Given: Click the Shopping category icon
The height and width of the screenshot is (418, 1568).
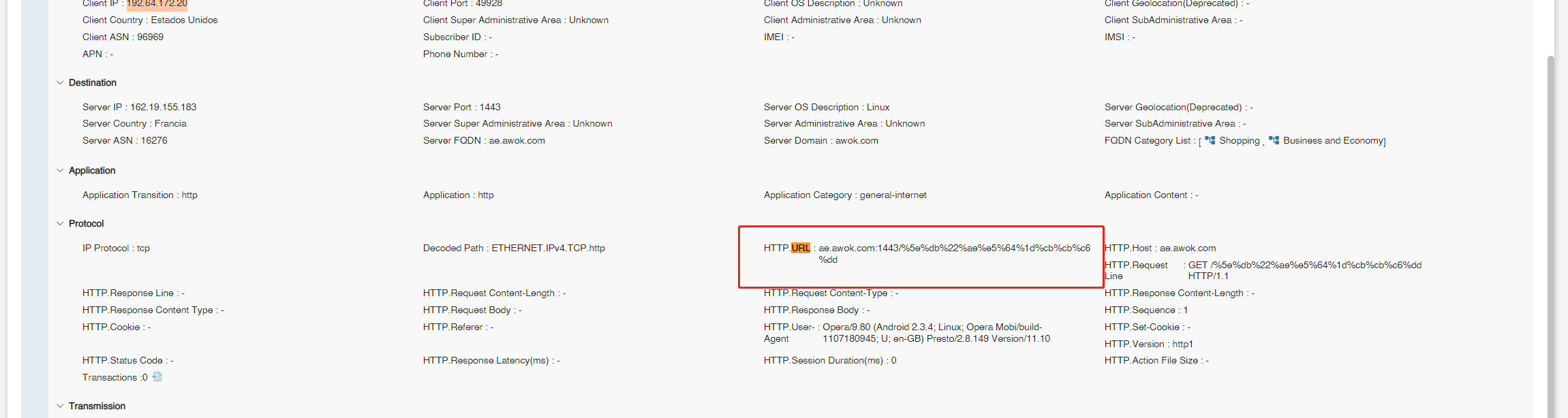Looking at the screenshot, I should click(1210, 140).
